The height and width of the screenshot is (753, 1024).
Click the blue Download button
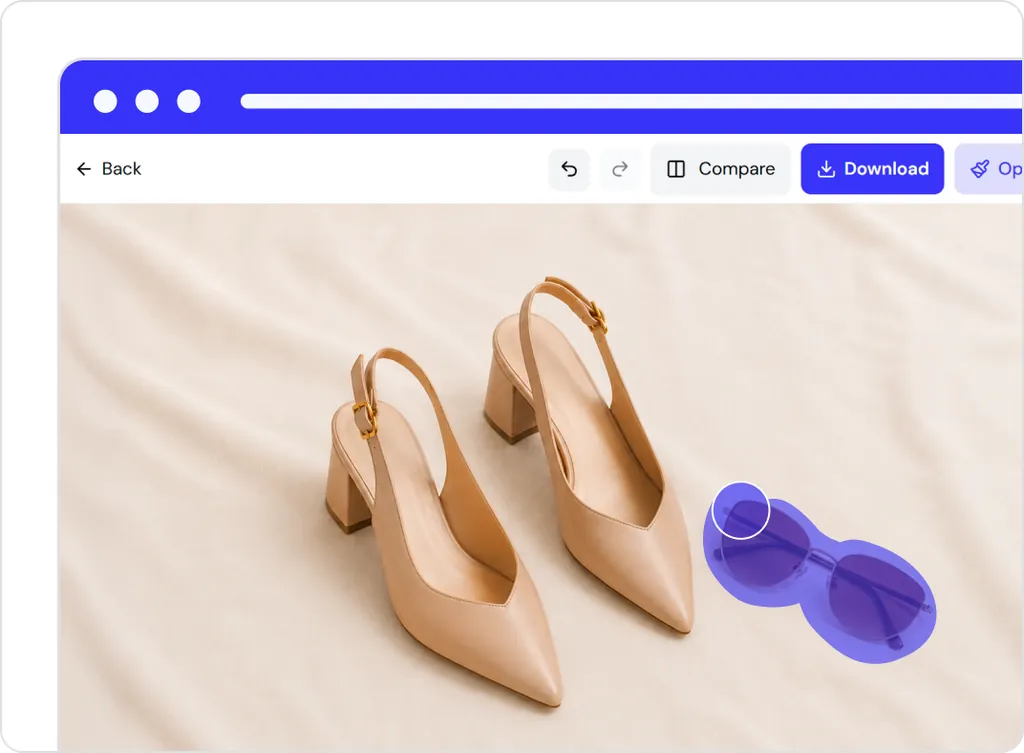click(872, 169)
